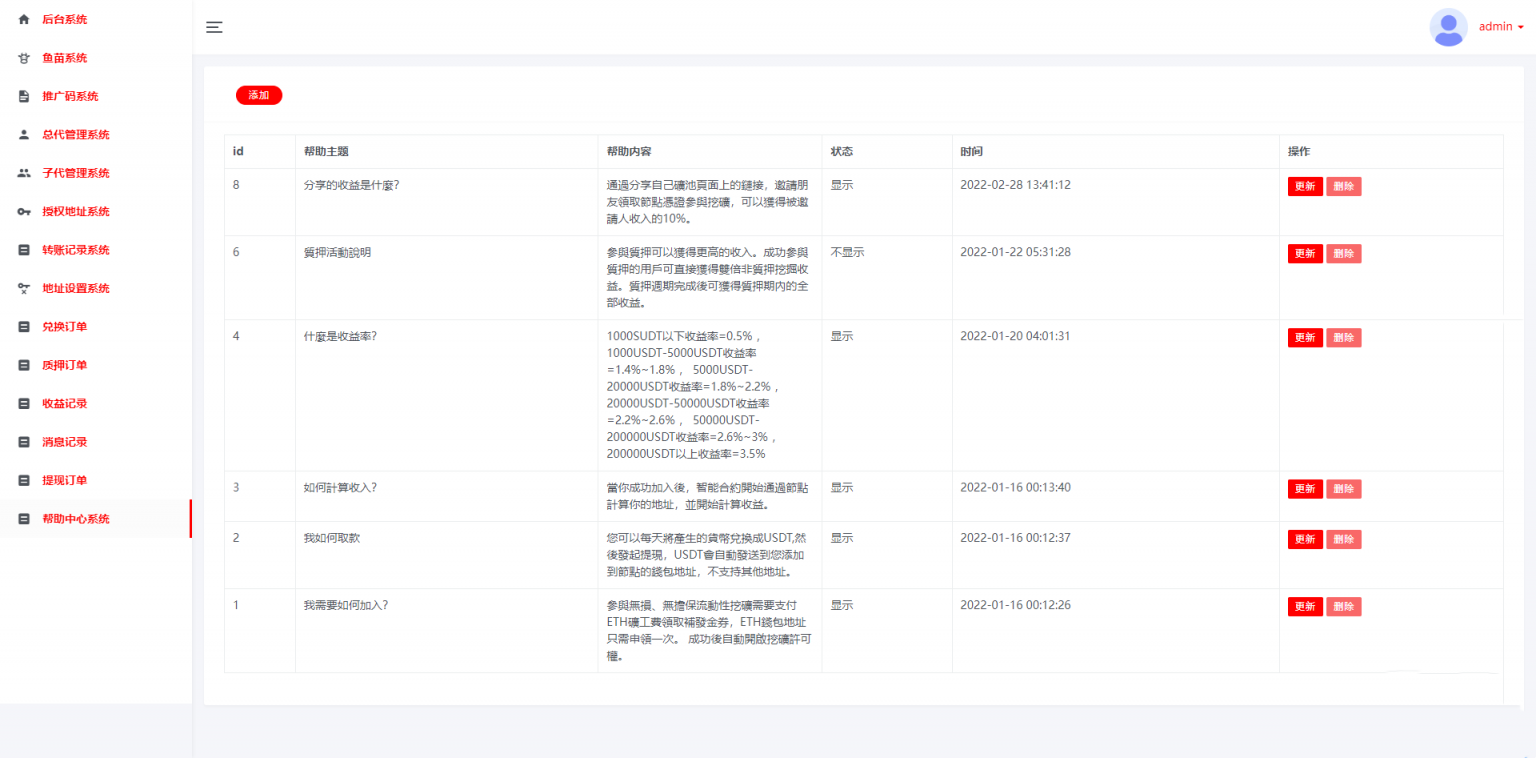
Task: Click the icon beside 地址设置系统
Action: [x=24, y=289]
